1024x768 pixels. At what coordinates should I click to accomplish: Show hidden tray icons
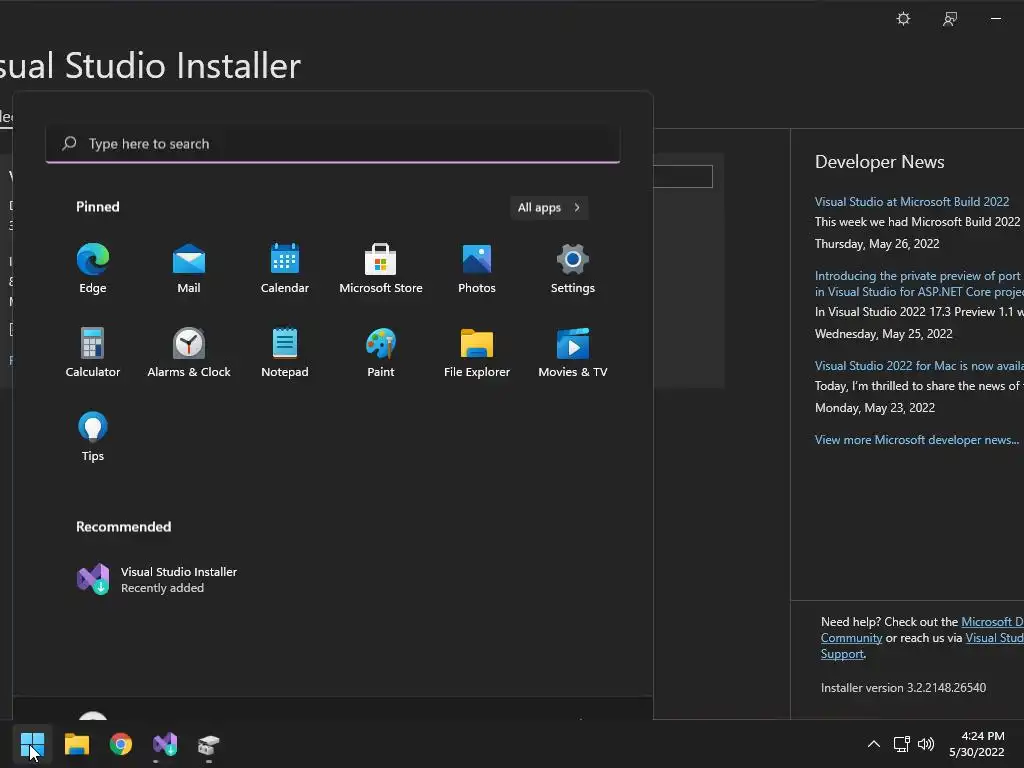point(873,744)
